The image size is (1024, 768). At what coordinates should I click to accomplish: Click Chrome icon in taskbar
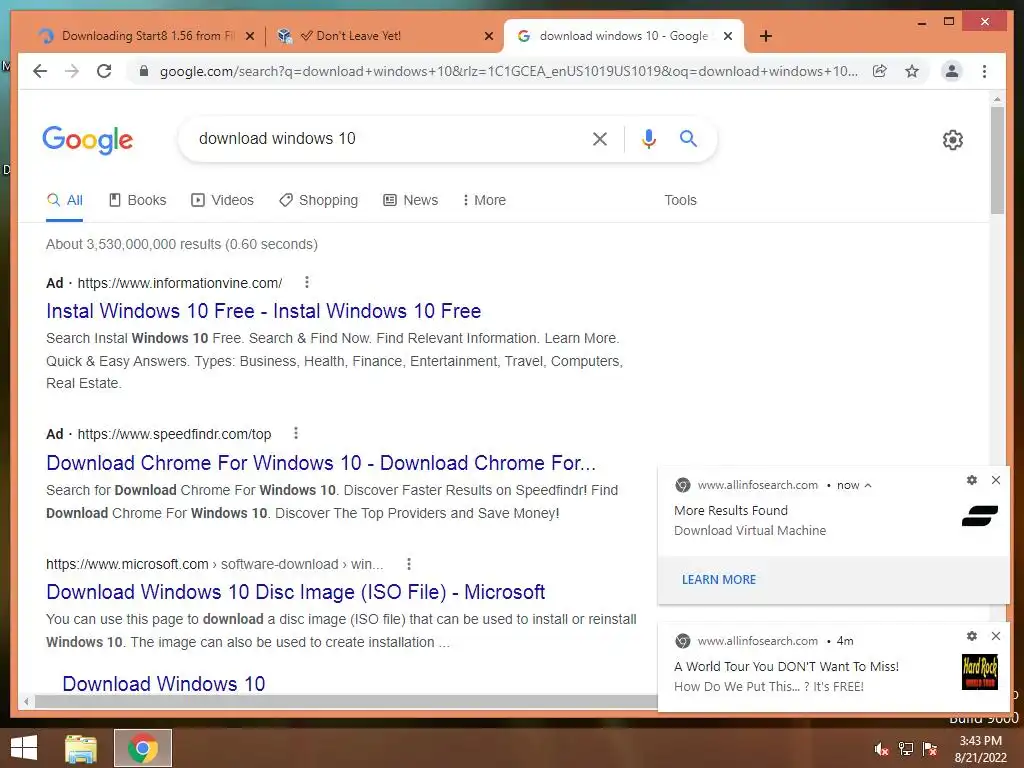coord(143,748)
